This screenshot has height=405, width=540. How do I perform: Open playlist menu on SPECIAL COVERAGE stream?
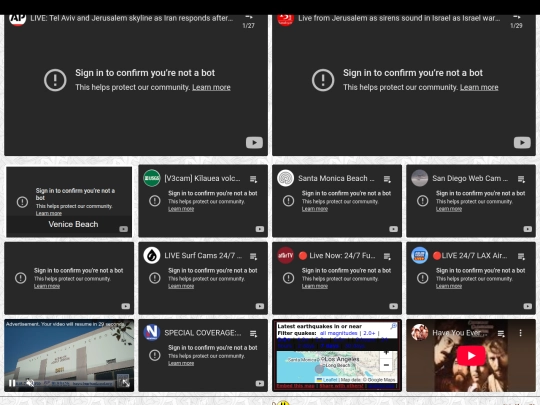coord(253,333)
